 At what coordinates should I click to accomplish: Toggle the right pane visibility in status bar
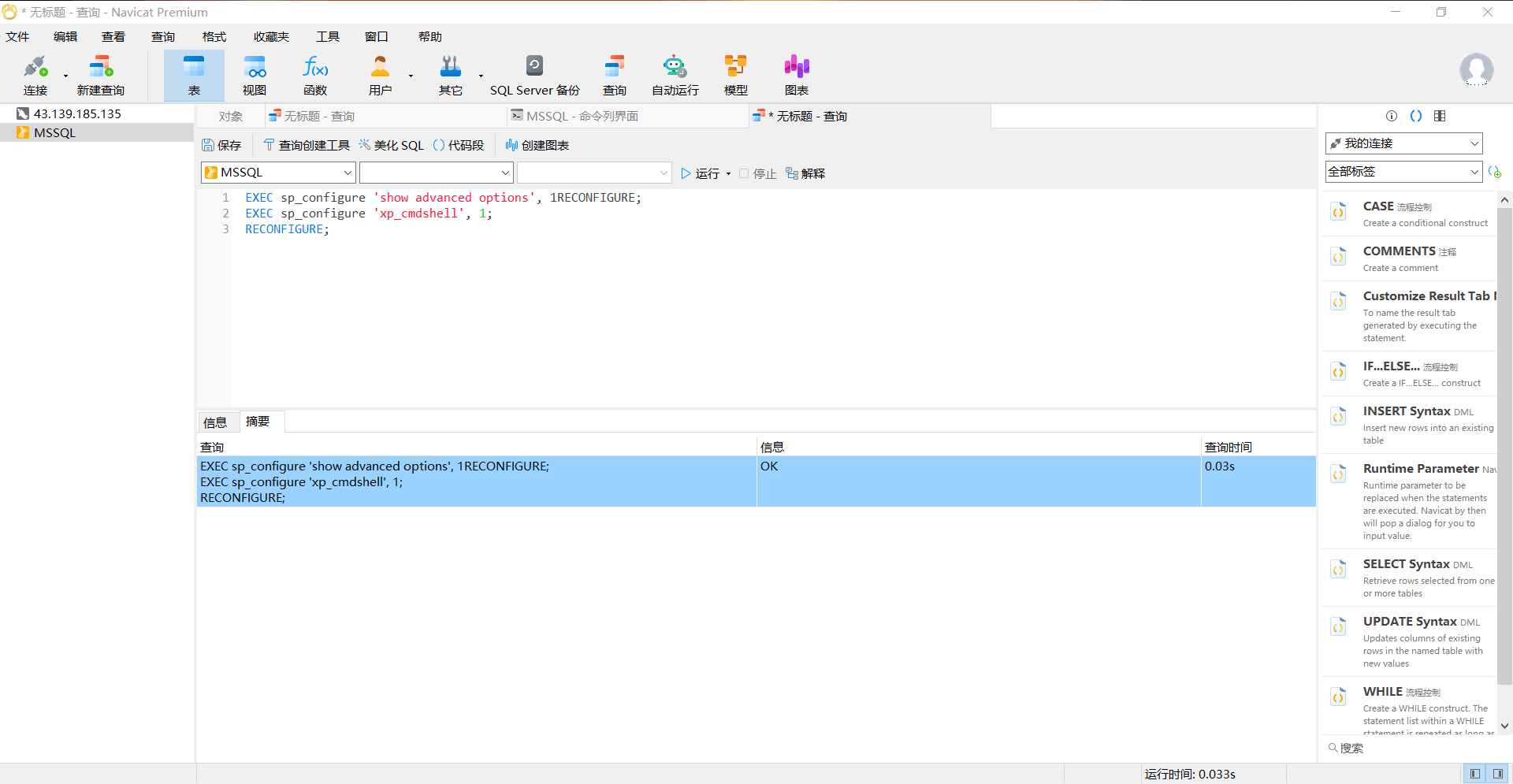[x=1498, y=774]
